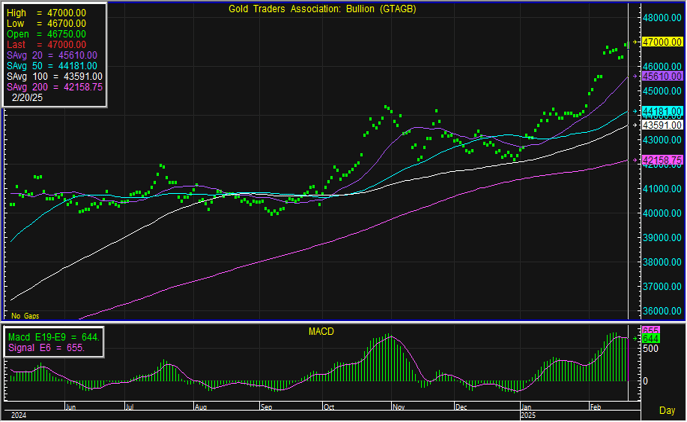The image size is (687, 422).
Task: Click the 2025 year label on time axis
Action: pyautogui.click(x=530, y=415)
